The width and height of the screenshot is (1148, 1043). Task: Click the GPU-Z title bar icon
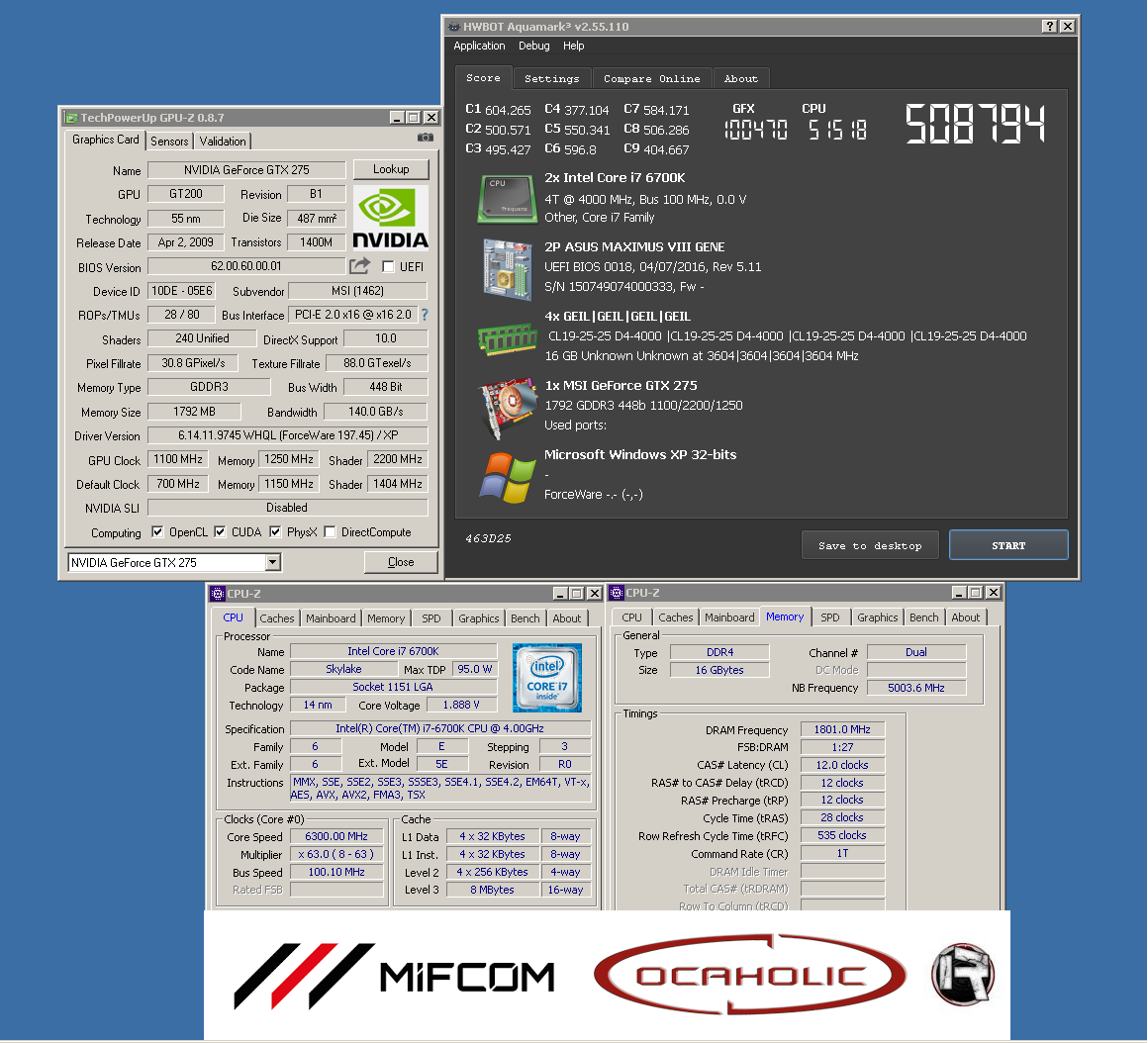click(71, 118)
